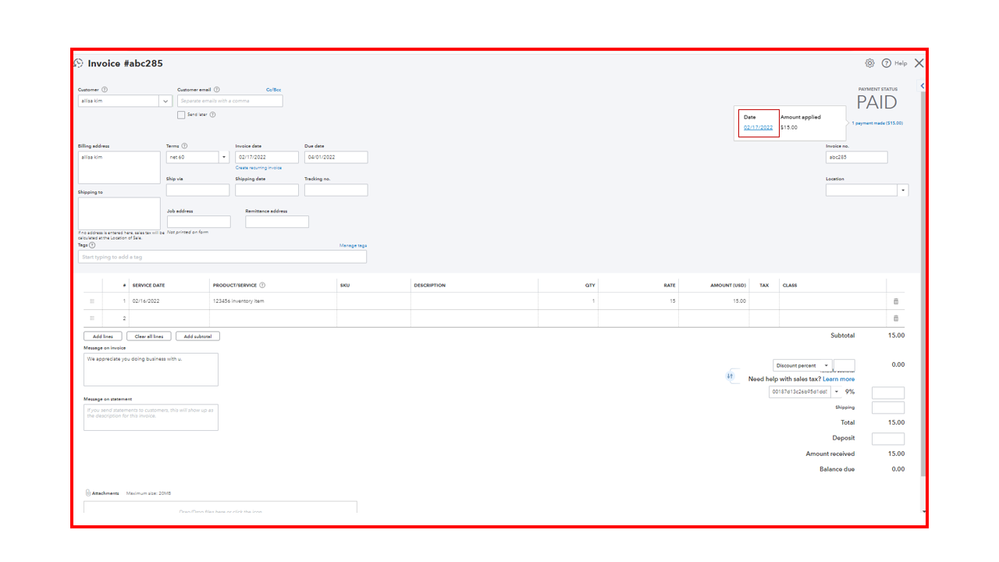Grab the drag handle of line 2
The height and width of the screenshot is (562, 999).
[x=92, y=318]
